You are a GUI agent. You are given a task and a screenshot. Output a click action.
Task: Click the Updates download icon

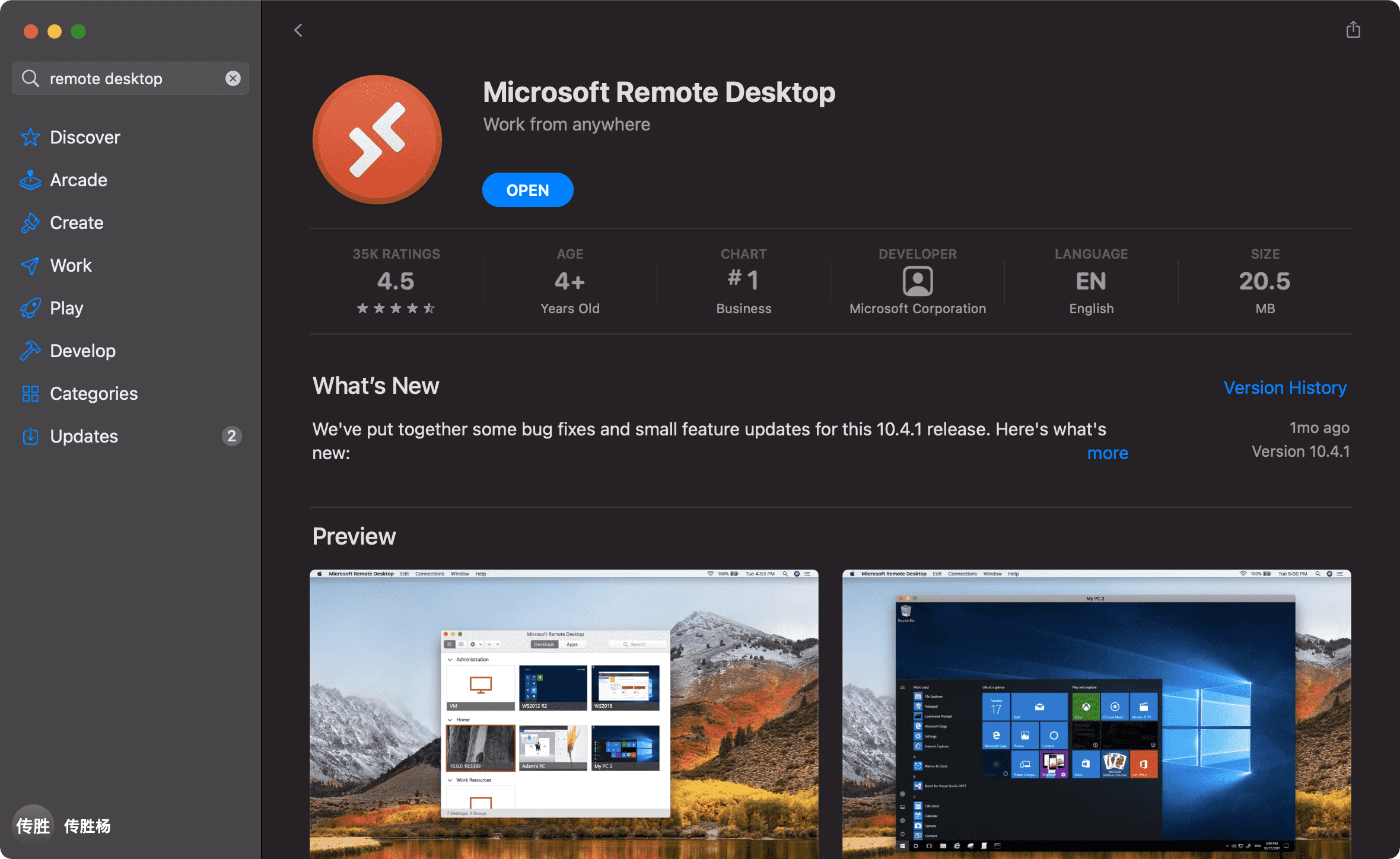point(30,436)
